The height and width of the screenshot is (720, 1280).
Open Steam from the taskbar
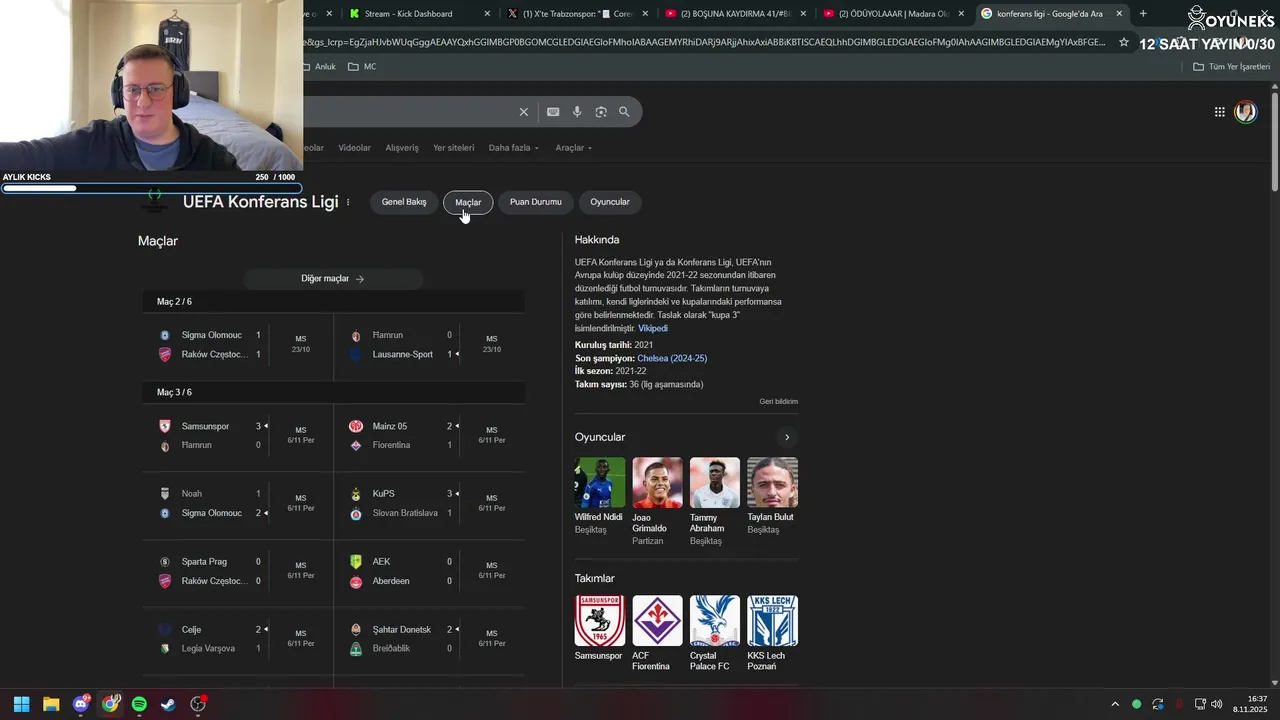pos(168,704)
